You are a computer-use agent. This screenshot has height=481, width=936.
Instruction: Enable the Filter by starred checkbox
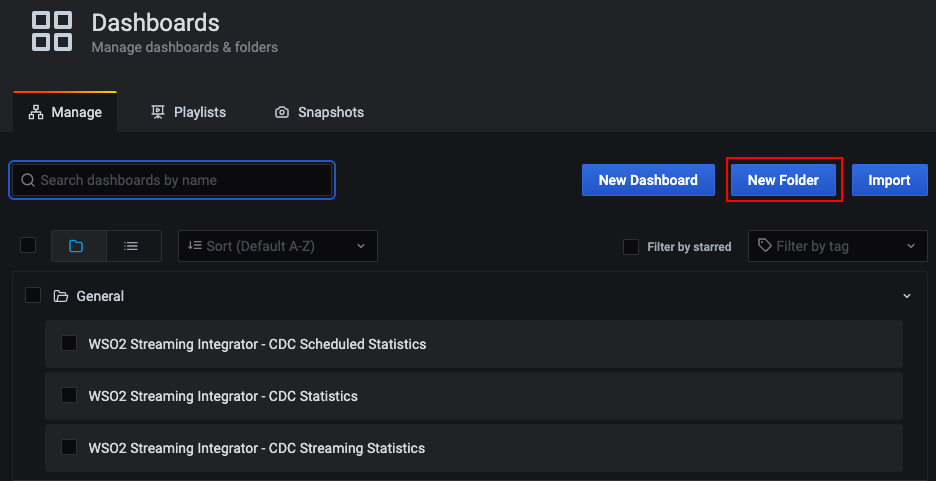pyautogui.click(x=631, y=246)
